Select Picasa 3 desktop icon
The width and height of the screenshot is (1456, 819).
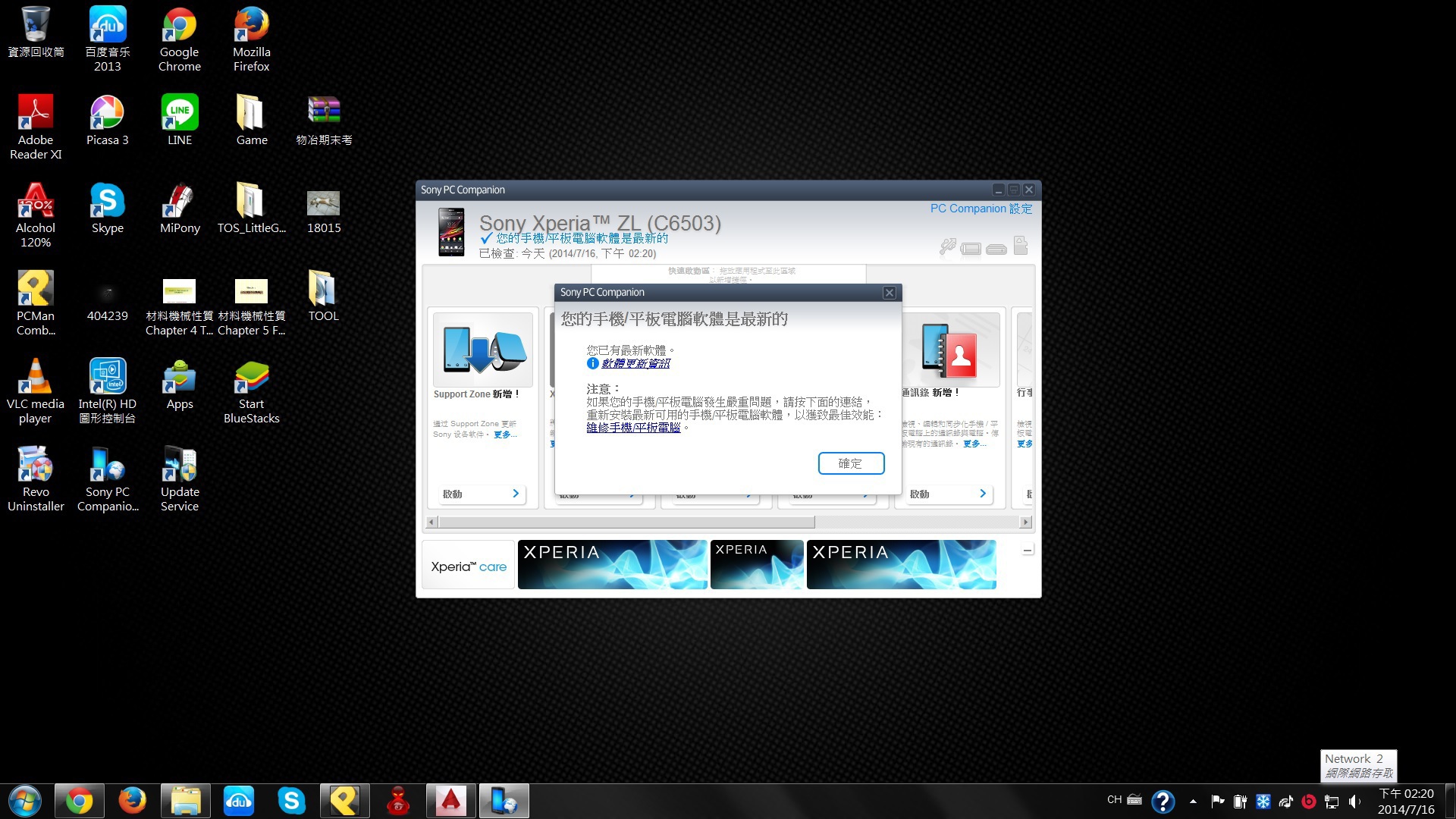[x=108, y=120]
